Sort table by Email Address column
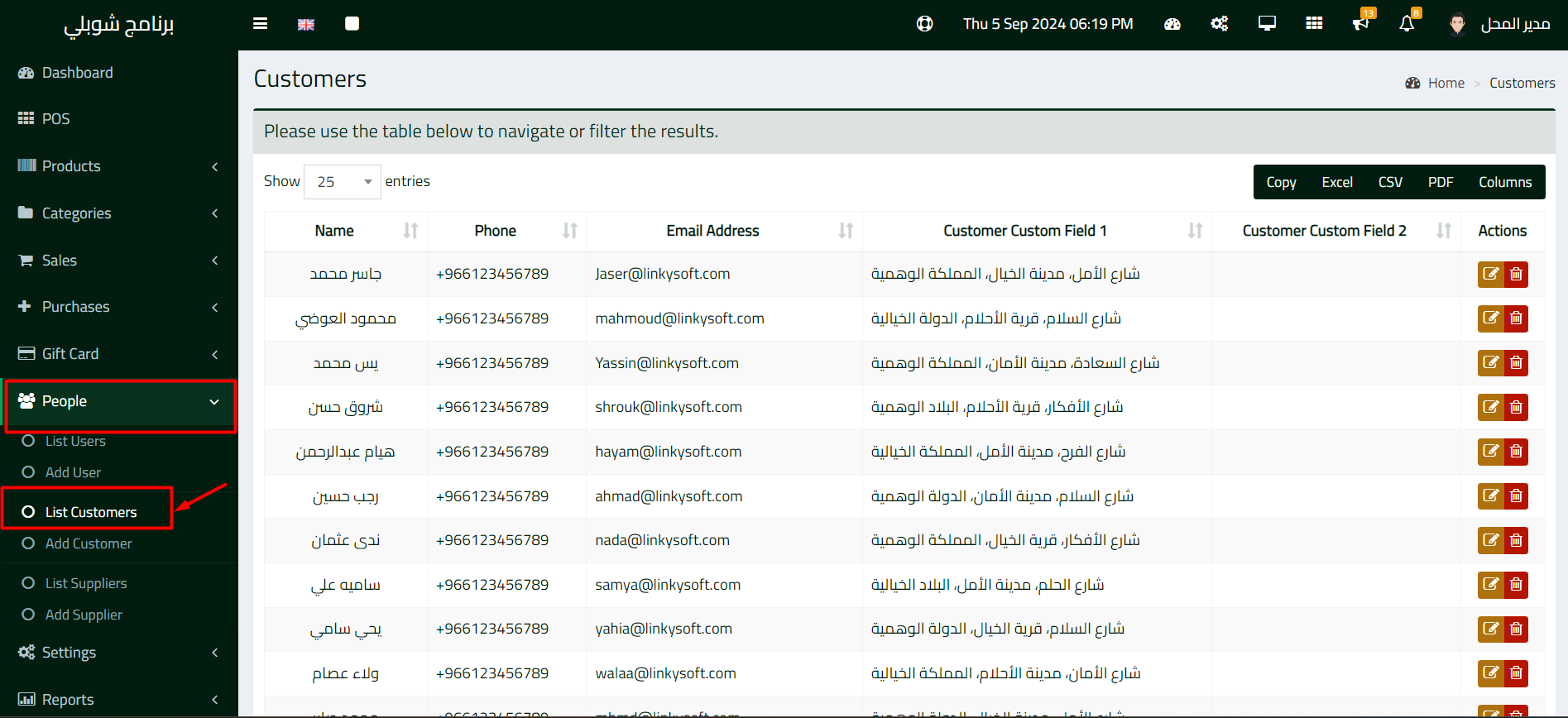 (724, 231)
